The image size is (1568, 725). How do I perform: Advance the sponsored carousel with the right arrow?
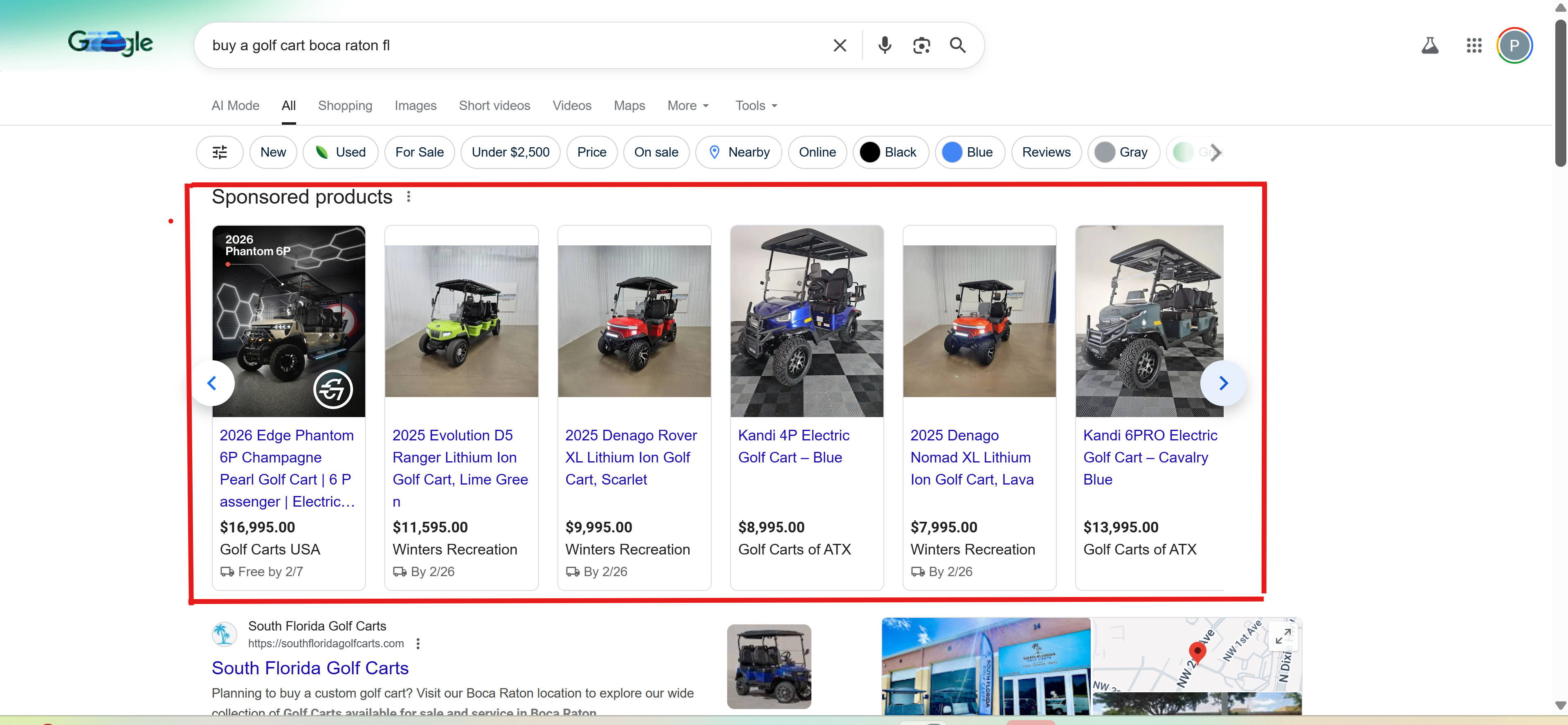(x=1224, y=383)
